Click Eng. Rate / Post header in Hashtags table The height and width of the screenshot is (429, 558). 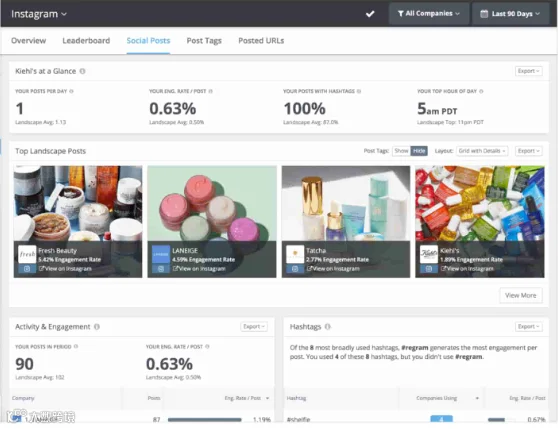pyautogui.click(x=527, y=398)
